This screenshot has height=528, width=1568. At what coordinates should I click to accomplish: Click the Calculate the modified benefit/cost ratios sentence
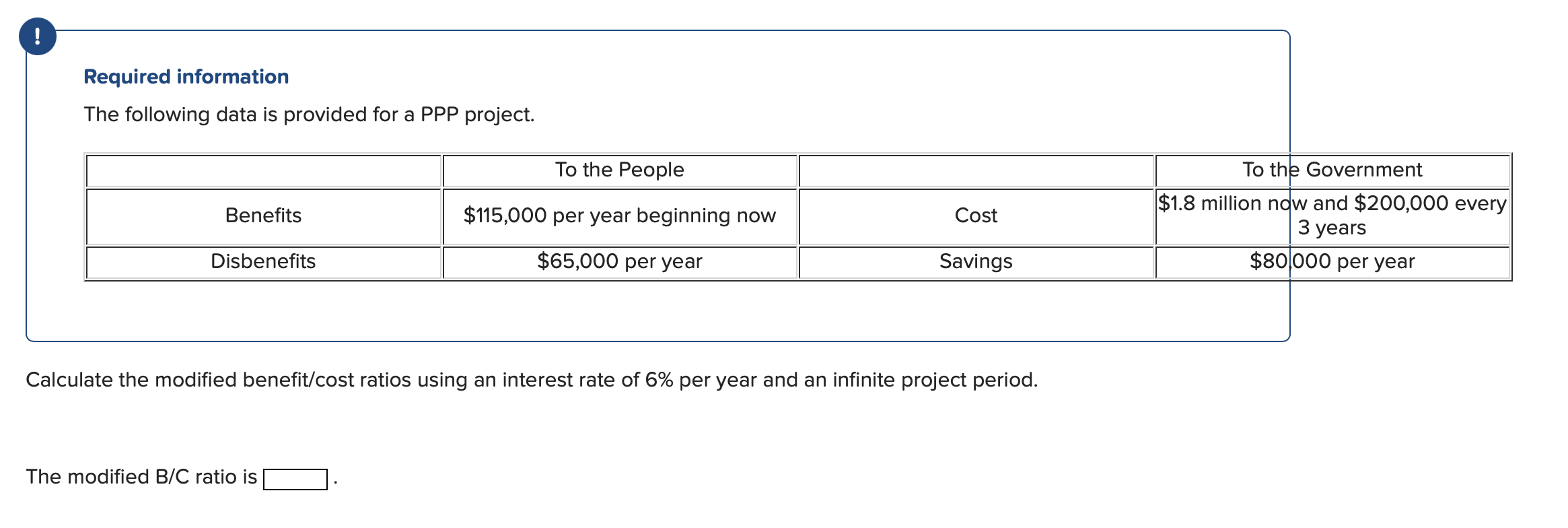[532, 379]
